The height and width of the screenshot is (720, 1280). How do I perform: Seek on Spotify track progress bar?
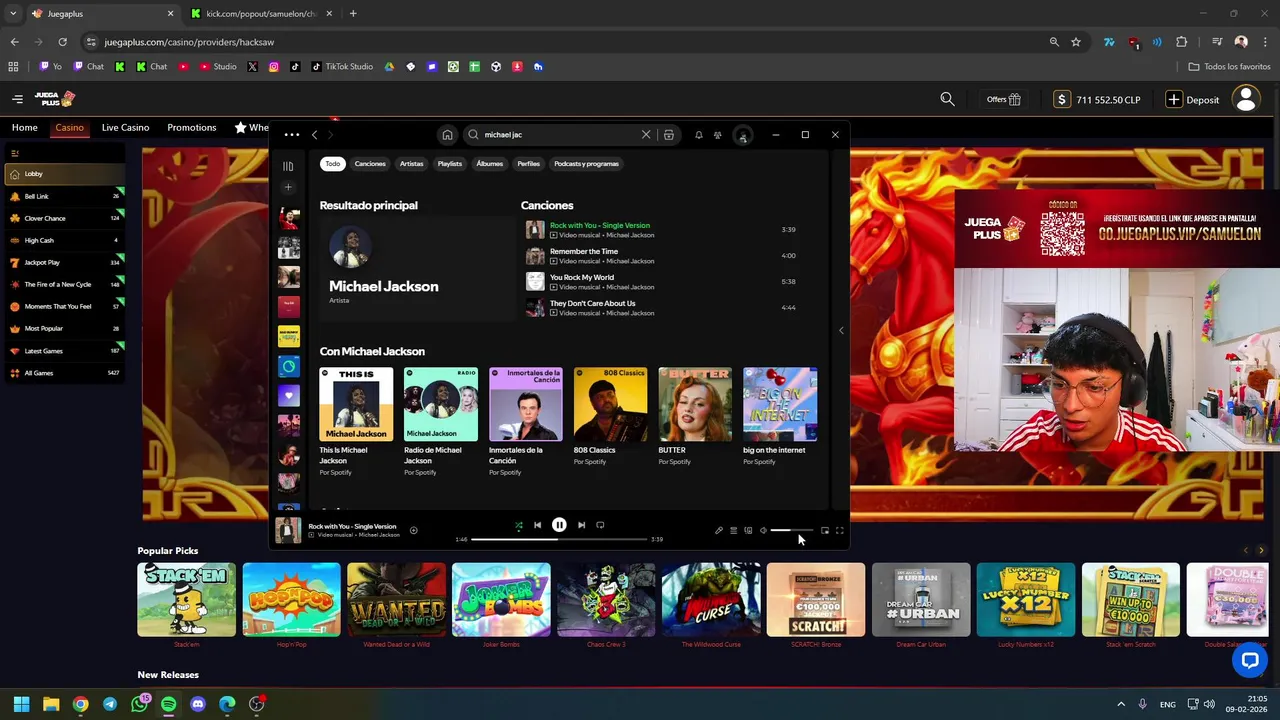pos(559,539)
